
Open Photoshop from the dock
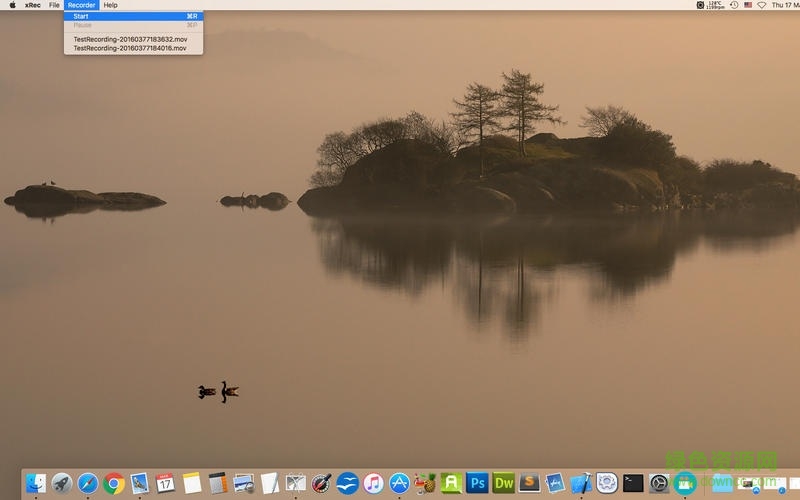(478, 483)
